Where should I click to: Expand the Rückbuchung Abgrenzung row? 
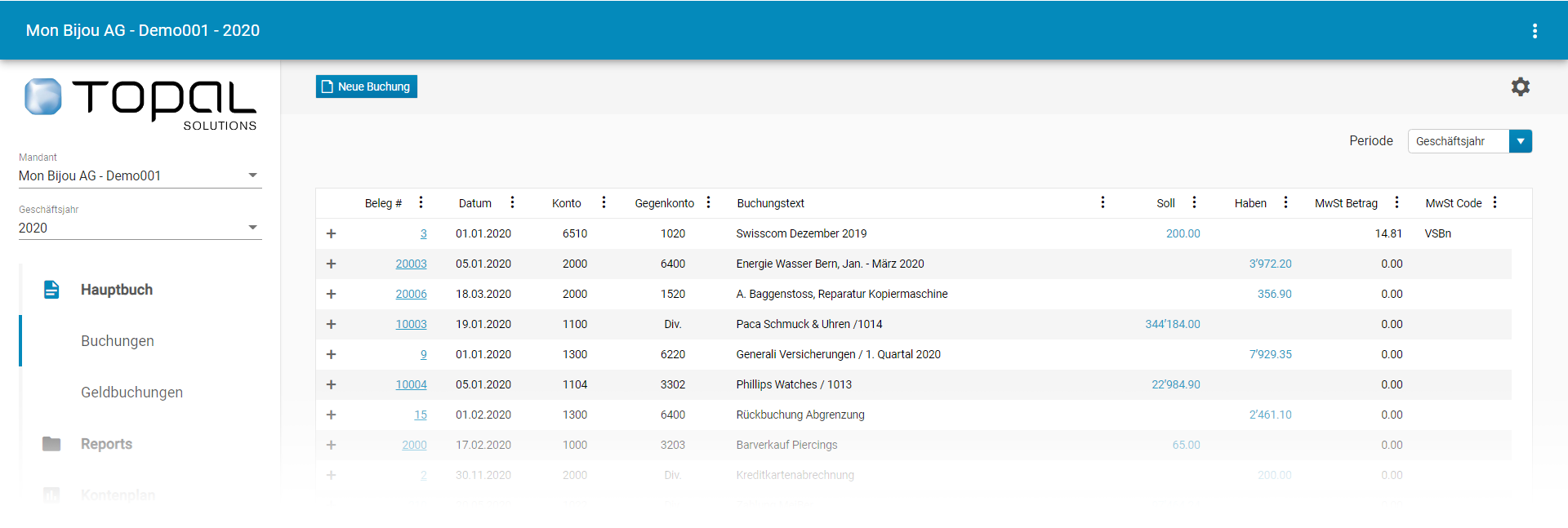[x=332, y=415]
